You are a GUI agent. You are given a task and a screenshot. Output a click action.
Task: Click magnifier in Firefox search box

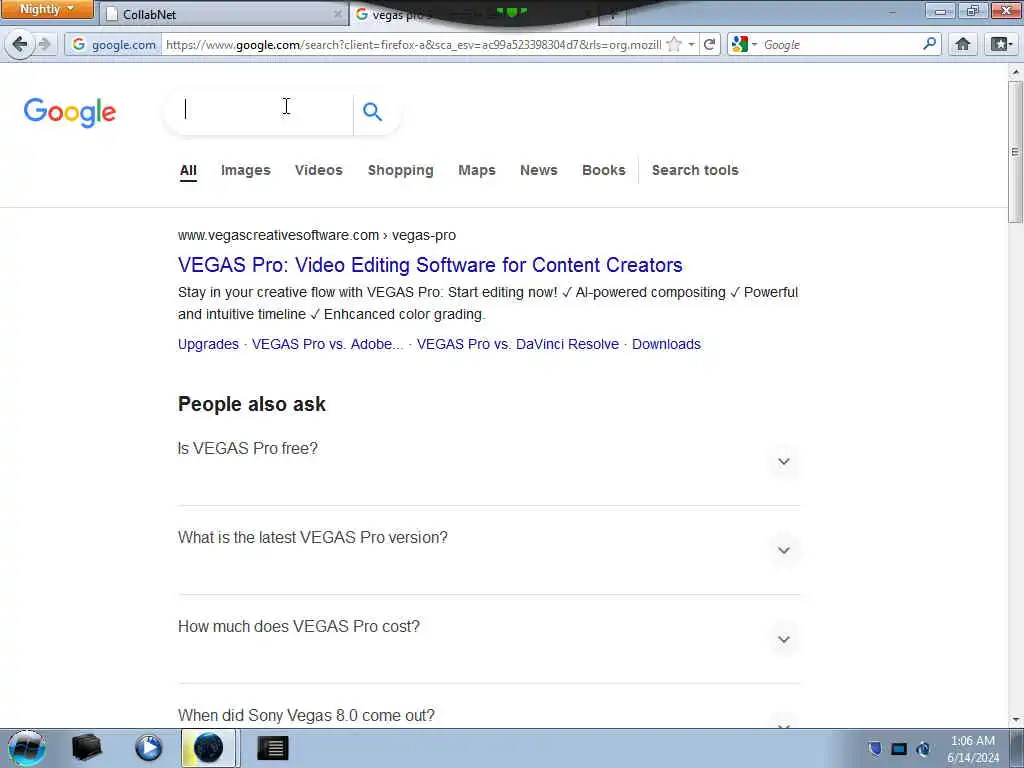[929, 44]
